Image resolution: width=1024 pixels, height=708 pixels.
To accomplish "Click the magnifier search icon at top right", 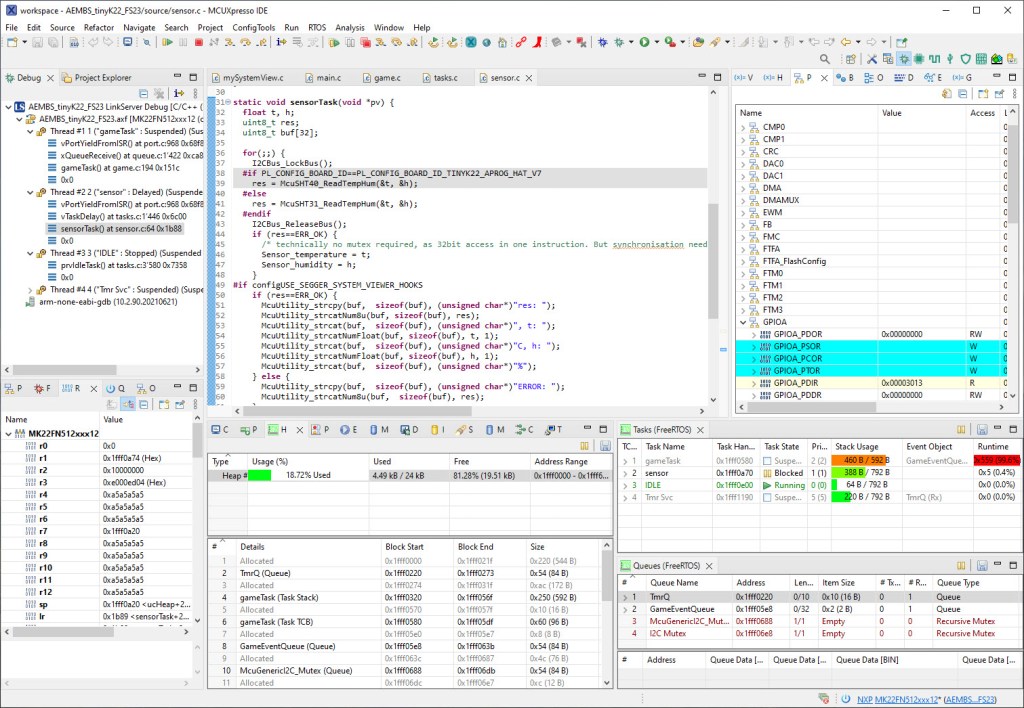I will pyautogui.click(x=825, y=59).
